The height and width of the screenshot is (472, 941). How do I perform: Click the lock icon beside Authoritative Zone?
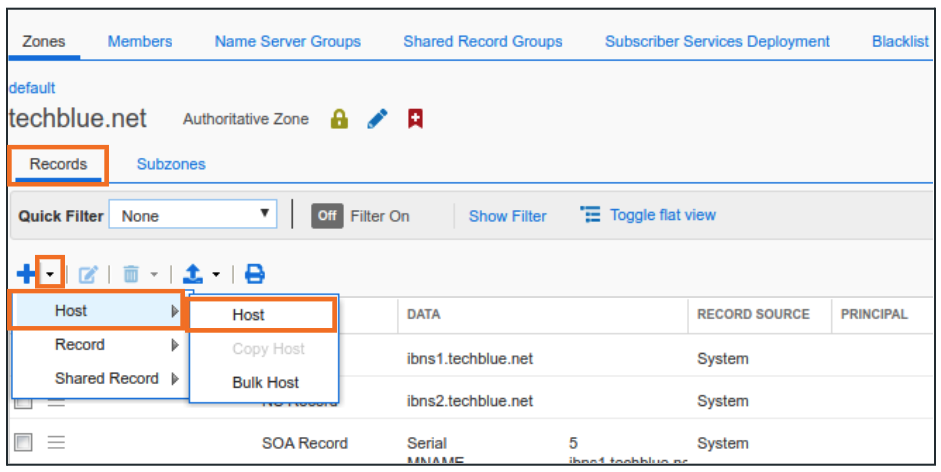339,119
